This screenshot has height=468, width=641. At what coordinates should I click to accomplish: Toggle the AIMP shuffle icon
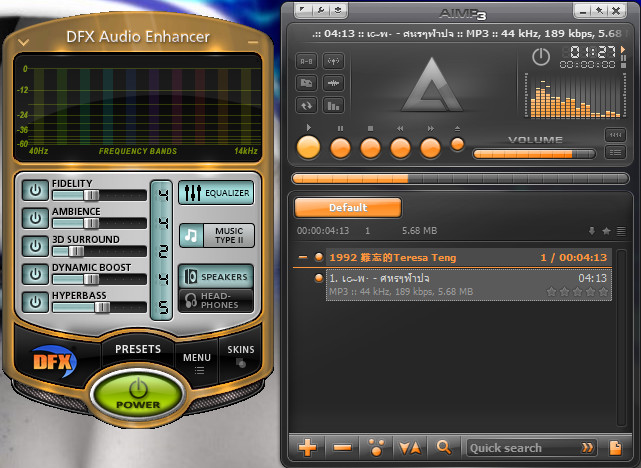tap(307, 83)
